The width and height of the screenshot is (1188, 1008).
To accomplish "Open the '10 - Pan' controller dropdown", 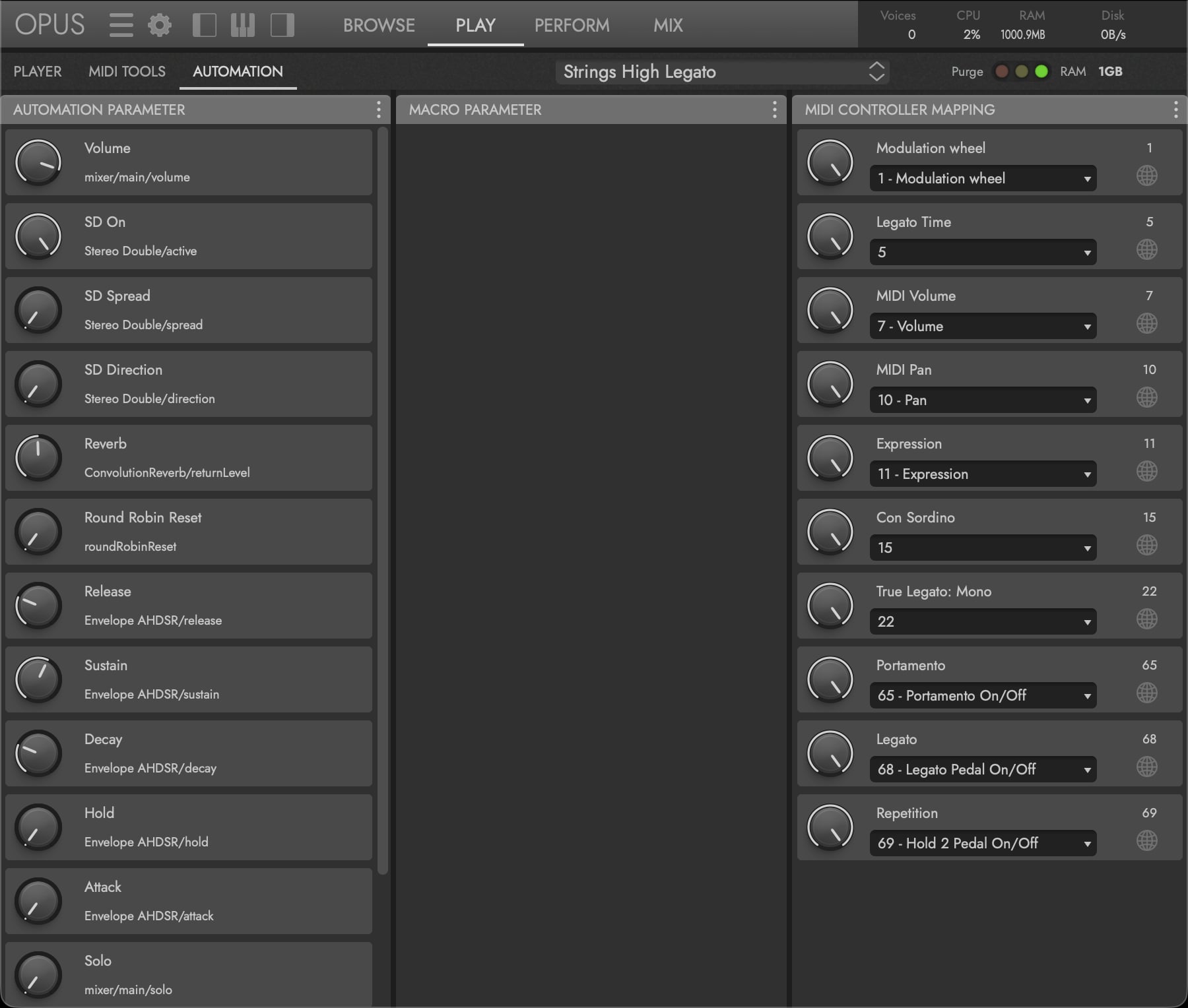I will point(983,400).
